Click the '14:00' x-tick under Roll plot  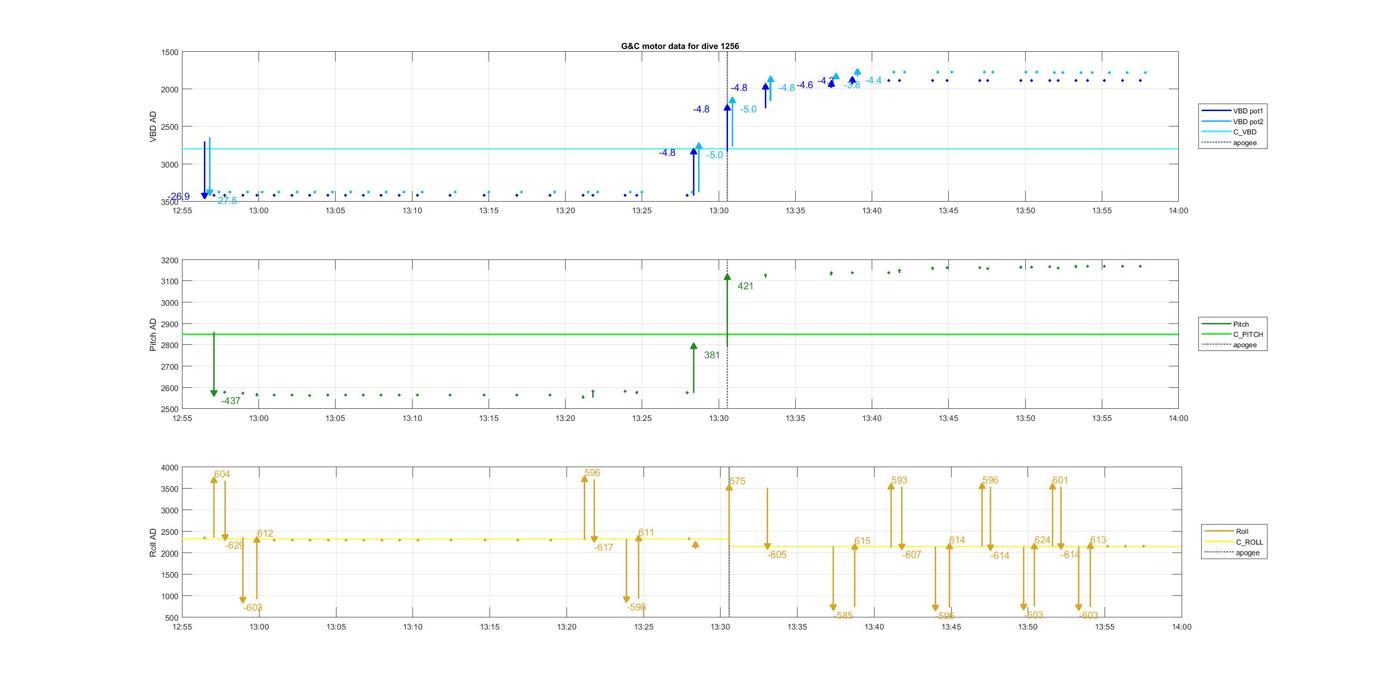click(1181, 627)
